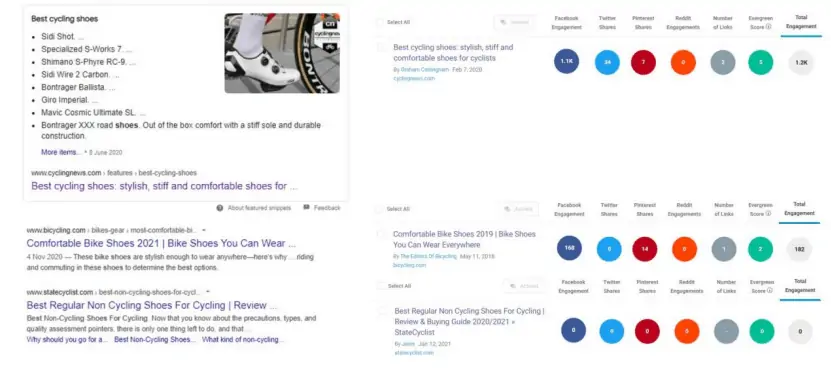Expand the dropdown arrow next to www.bicycling.com URL
The image size is (831, 369).
(205, 230)
